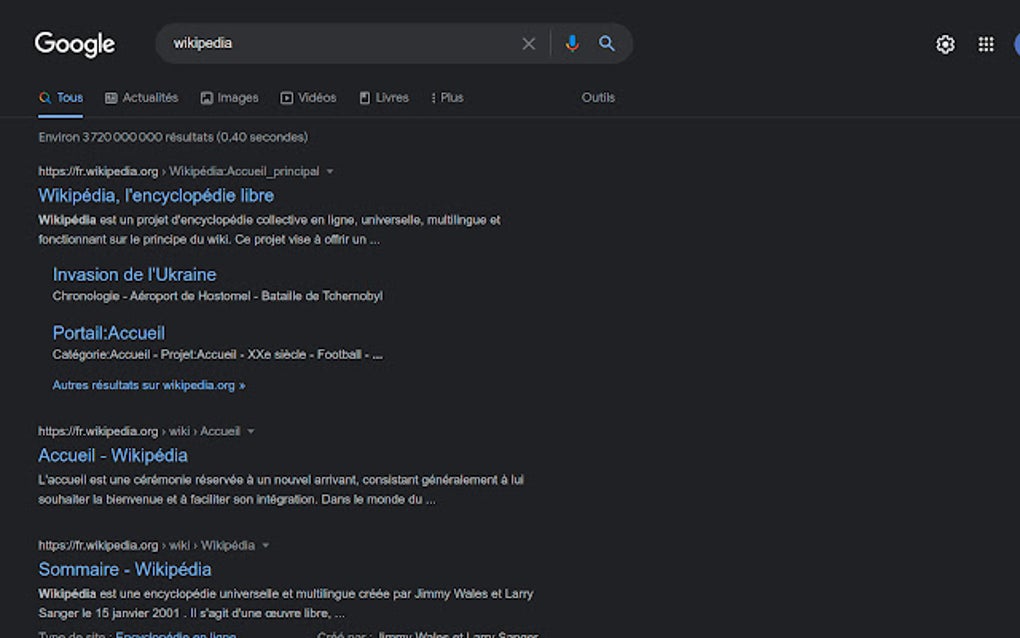
Task: Click Autres résultats sur wikipedia.org
Action: tap(149, 385)
